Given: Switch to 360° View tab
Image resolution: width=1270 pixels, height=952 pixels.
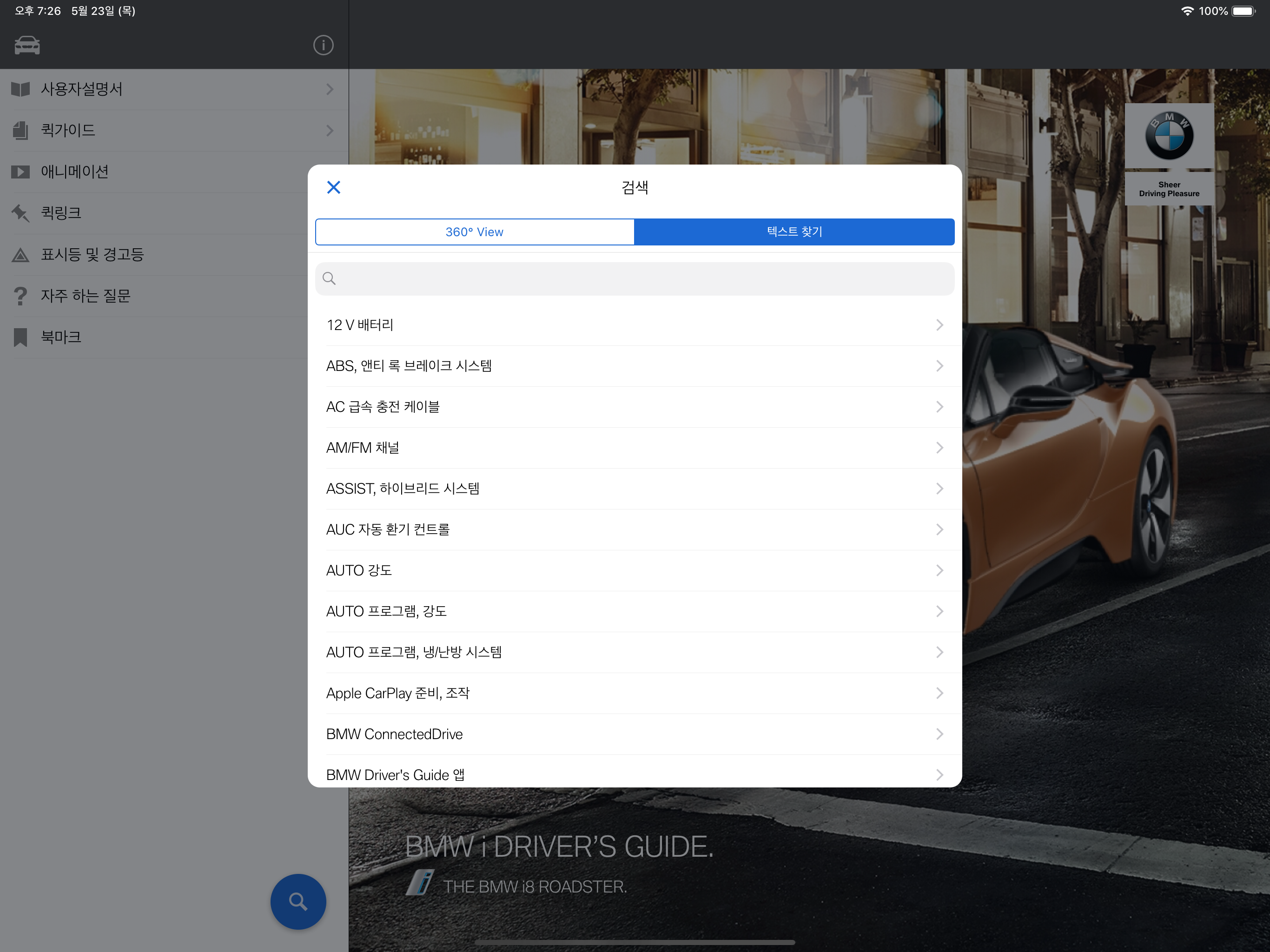Looking at the screenshot, I should [x=474, y=232].
